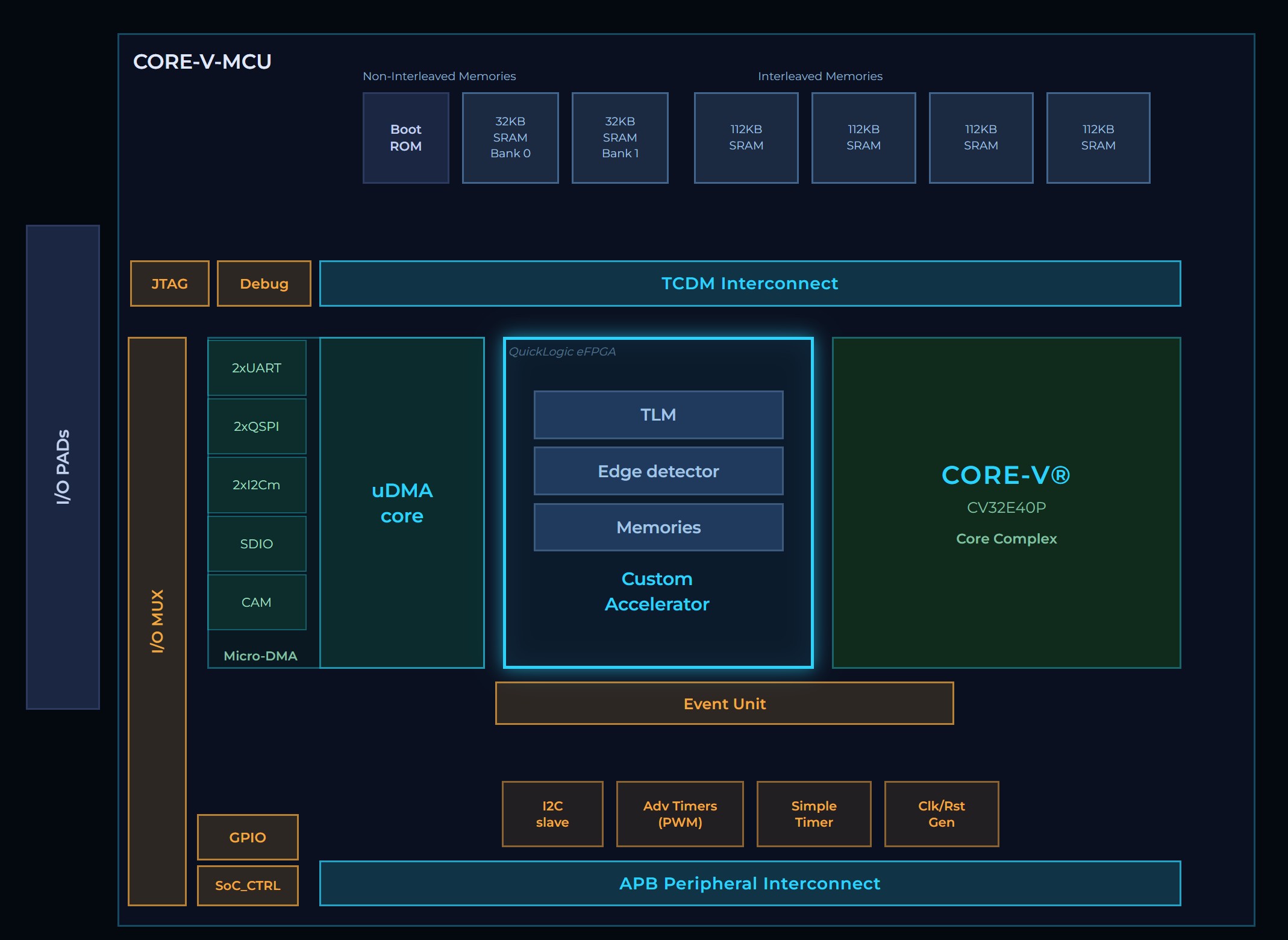Select the Adv Timers (PWM) block
Screen dimensions: 1288x940
pos(680,814)
